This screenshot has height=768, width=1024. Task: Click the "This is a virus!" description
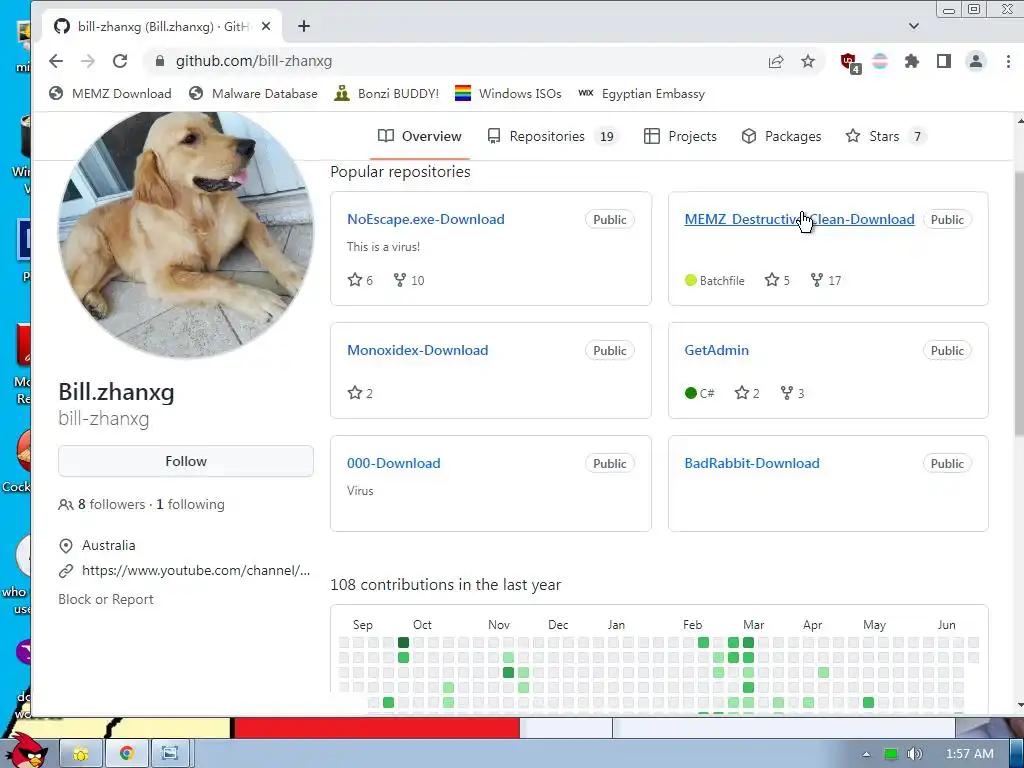383,247
